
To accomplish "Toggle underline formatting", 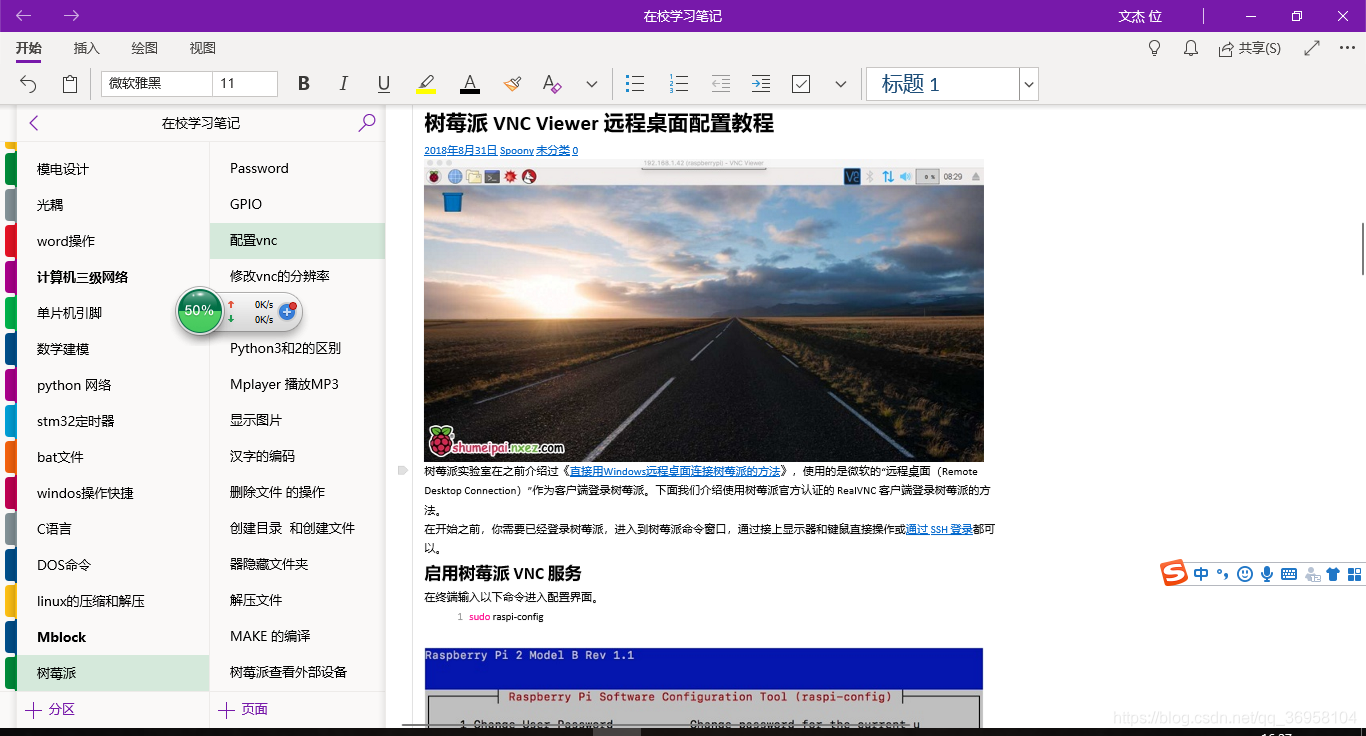I will pos(384,84).
